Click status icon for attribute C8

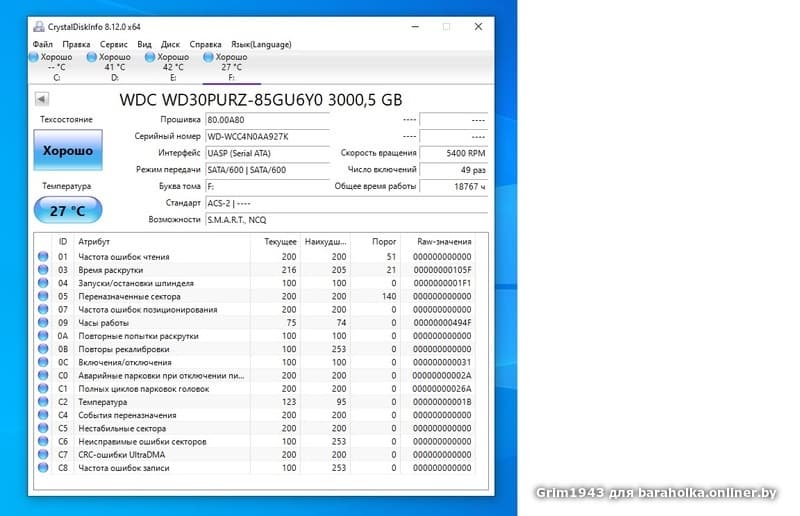[x=43, y=468]
